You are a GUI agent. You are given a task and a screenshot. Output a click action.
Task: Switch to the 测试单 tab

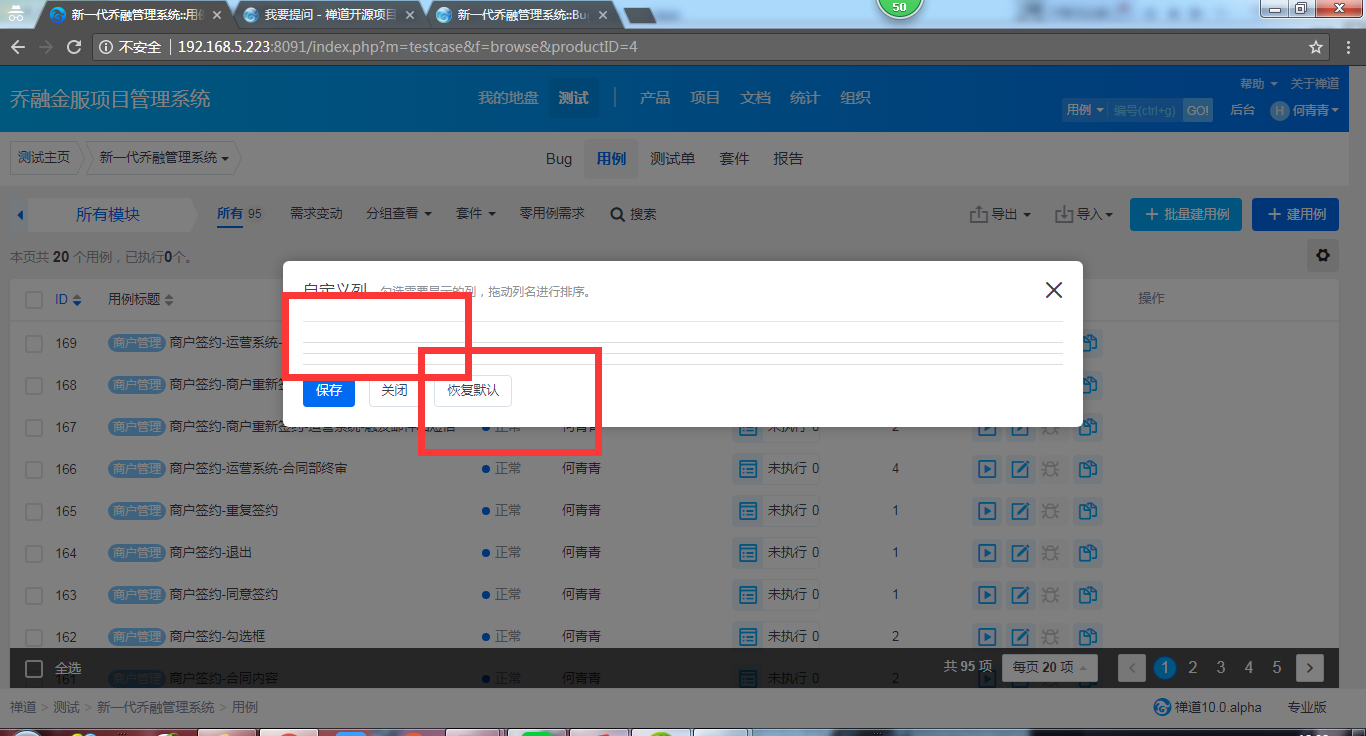pos(672,159)
